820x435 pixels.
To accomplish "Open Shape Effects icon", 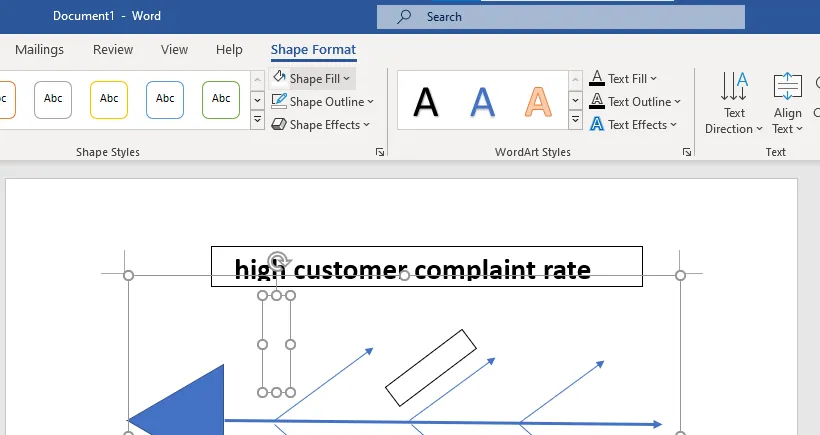I will coord(279,125).
